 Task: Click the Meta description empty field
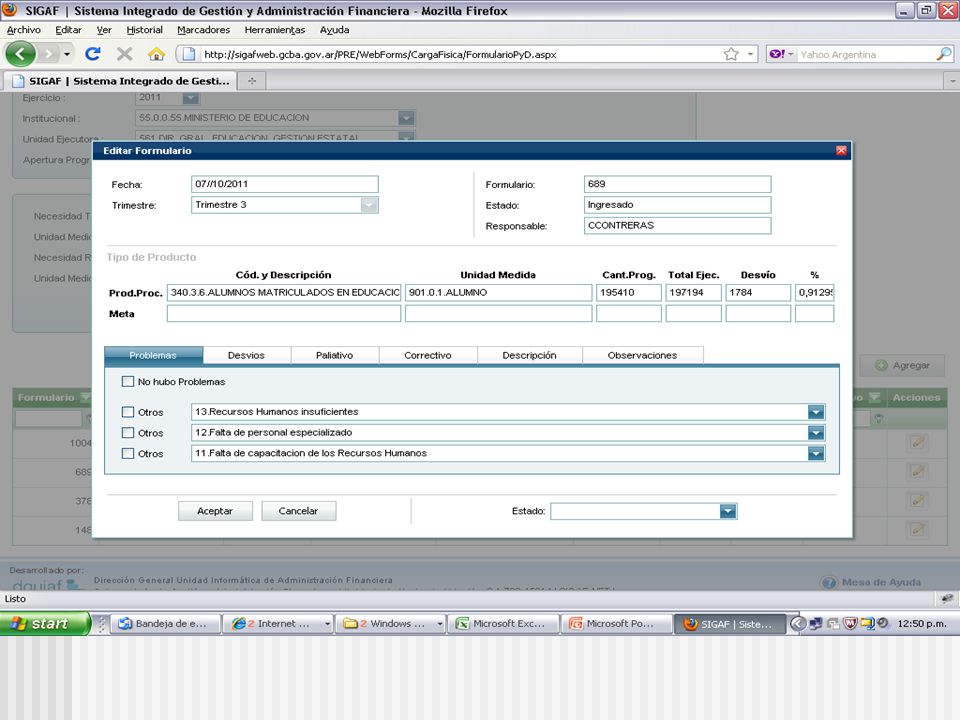(283, 313)
